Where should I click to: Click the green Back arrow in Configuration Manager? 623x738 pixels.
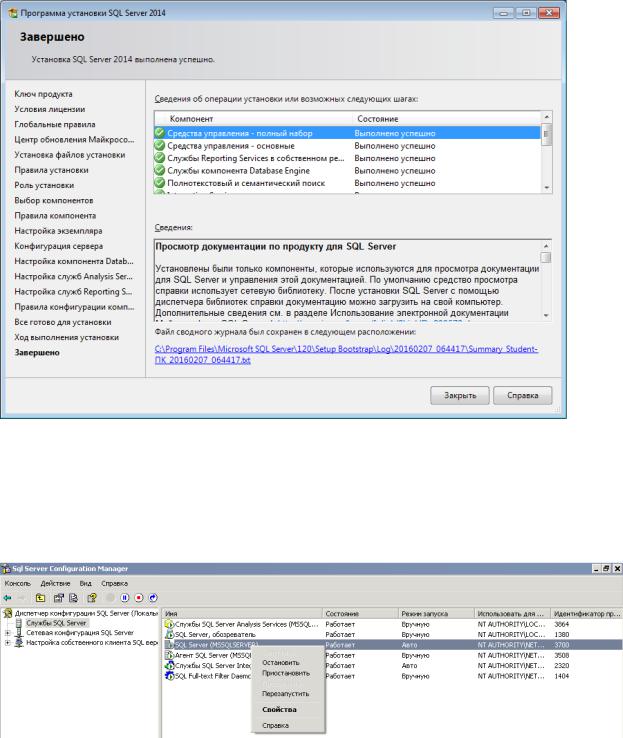[8, 598]
